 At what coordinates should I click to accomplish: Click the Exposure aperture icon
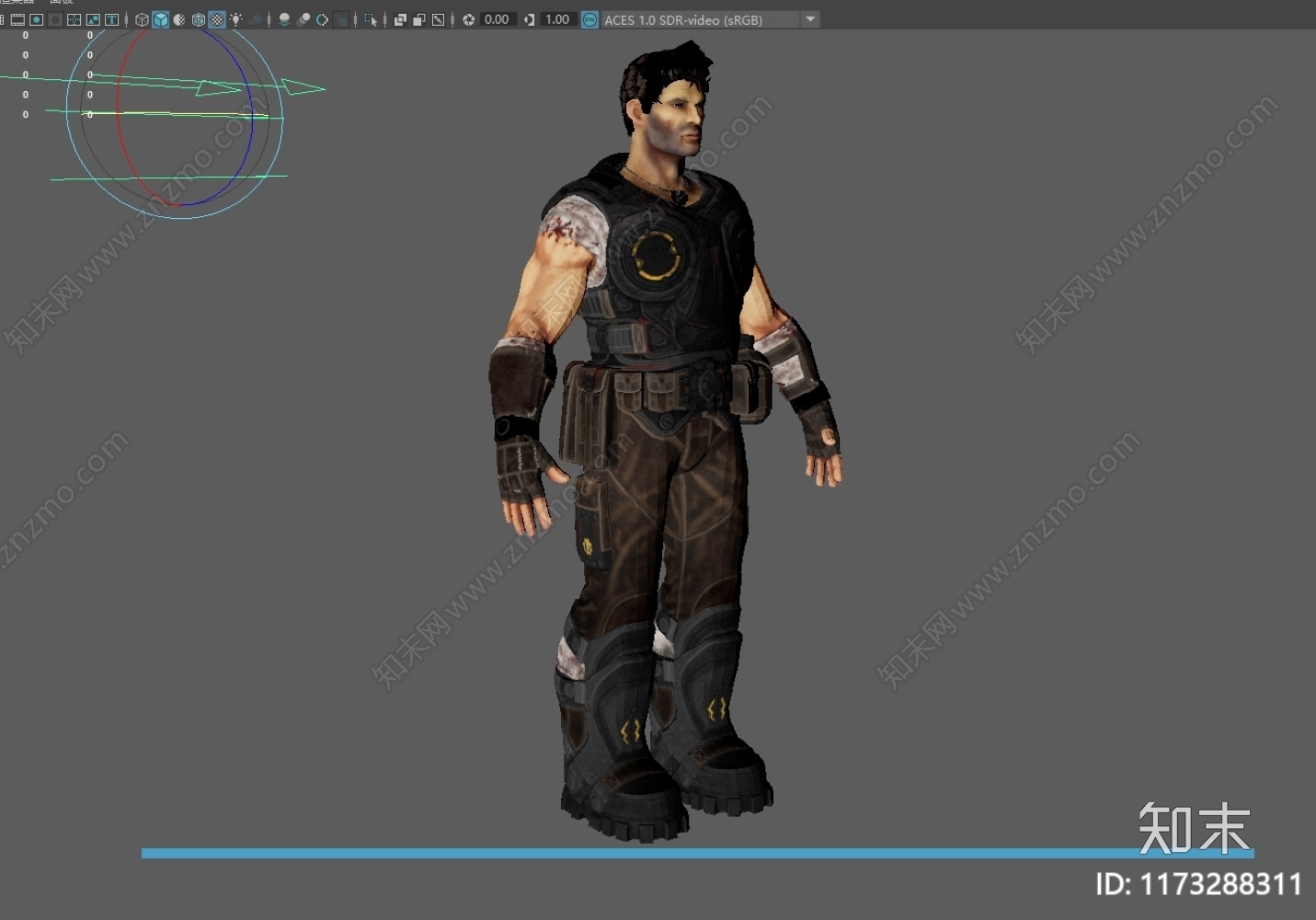coord(469,19)
